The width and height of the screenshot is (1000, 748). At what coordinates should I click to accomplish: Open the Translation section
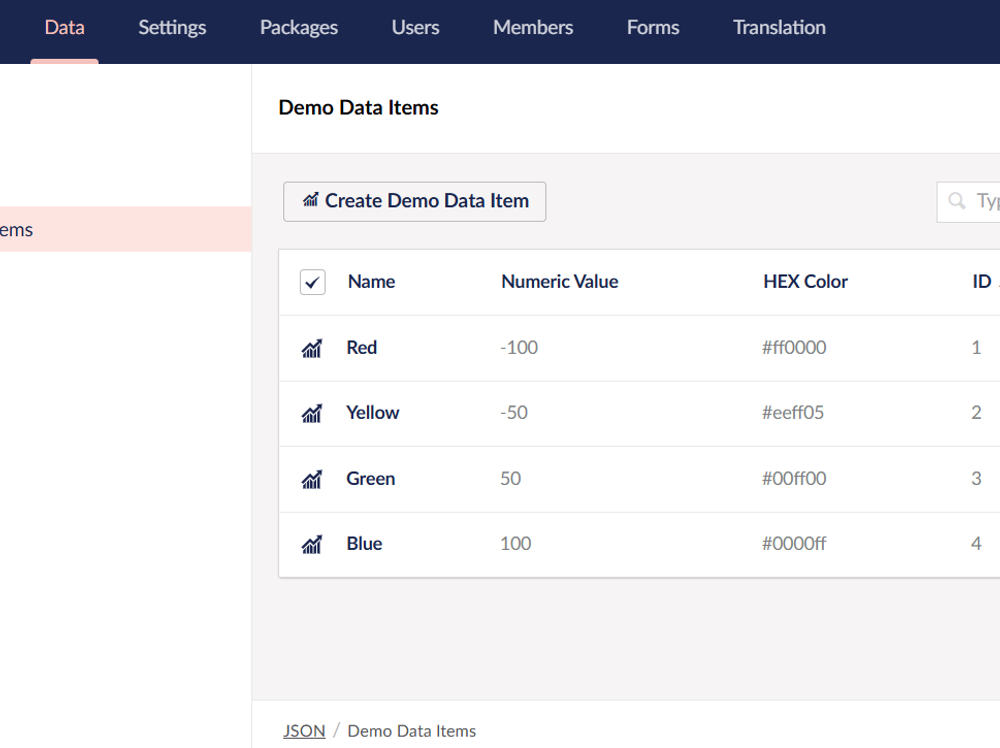(x=779, y=28)
